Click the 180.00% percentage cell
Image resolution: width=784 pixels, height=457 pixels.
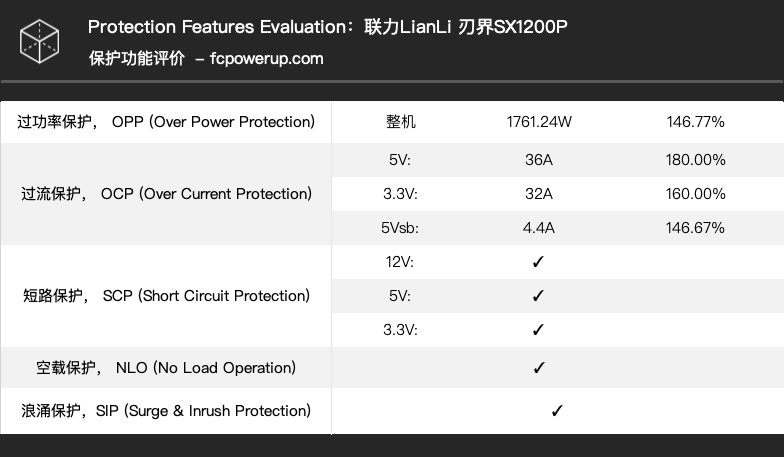click(695, 160)
